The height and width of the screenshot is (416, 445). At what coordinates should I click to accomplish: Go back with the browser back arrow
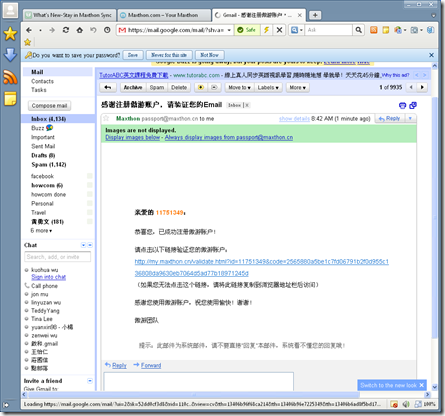pyautogui.click(x=29, y=30)
